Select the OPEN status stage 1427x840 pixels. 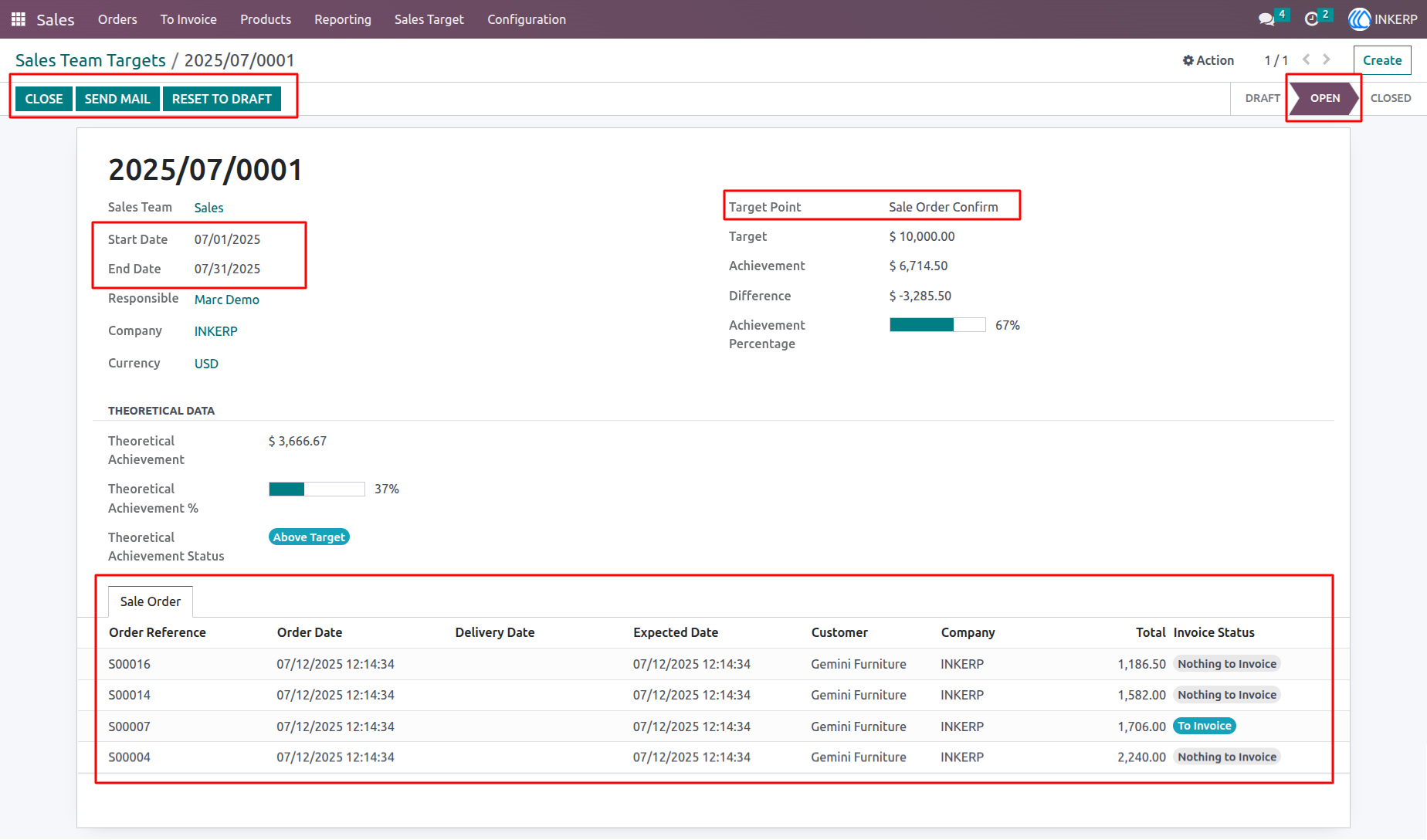1324,98
